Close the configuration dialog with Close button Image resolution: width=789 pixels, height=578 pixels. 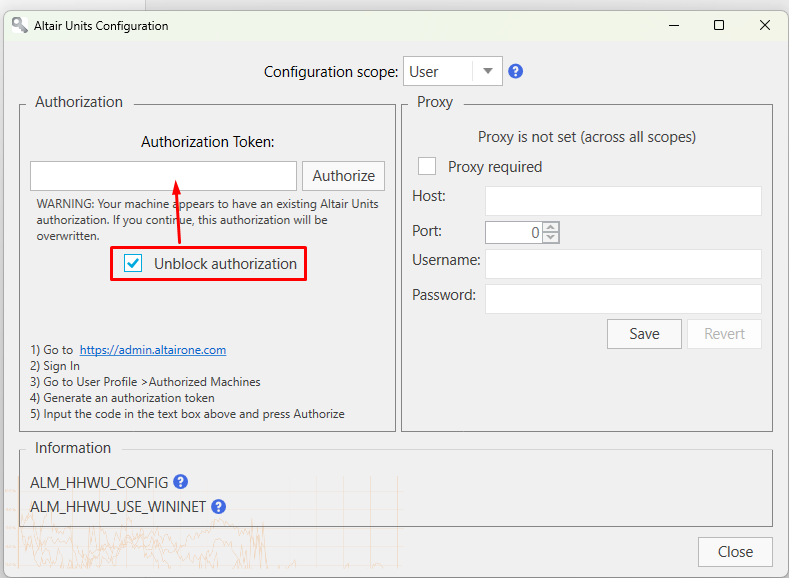735,551
